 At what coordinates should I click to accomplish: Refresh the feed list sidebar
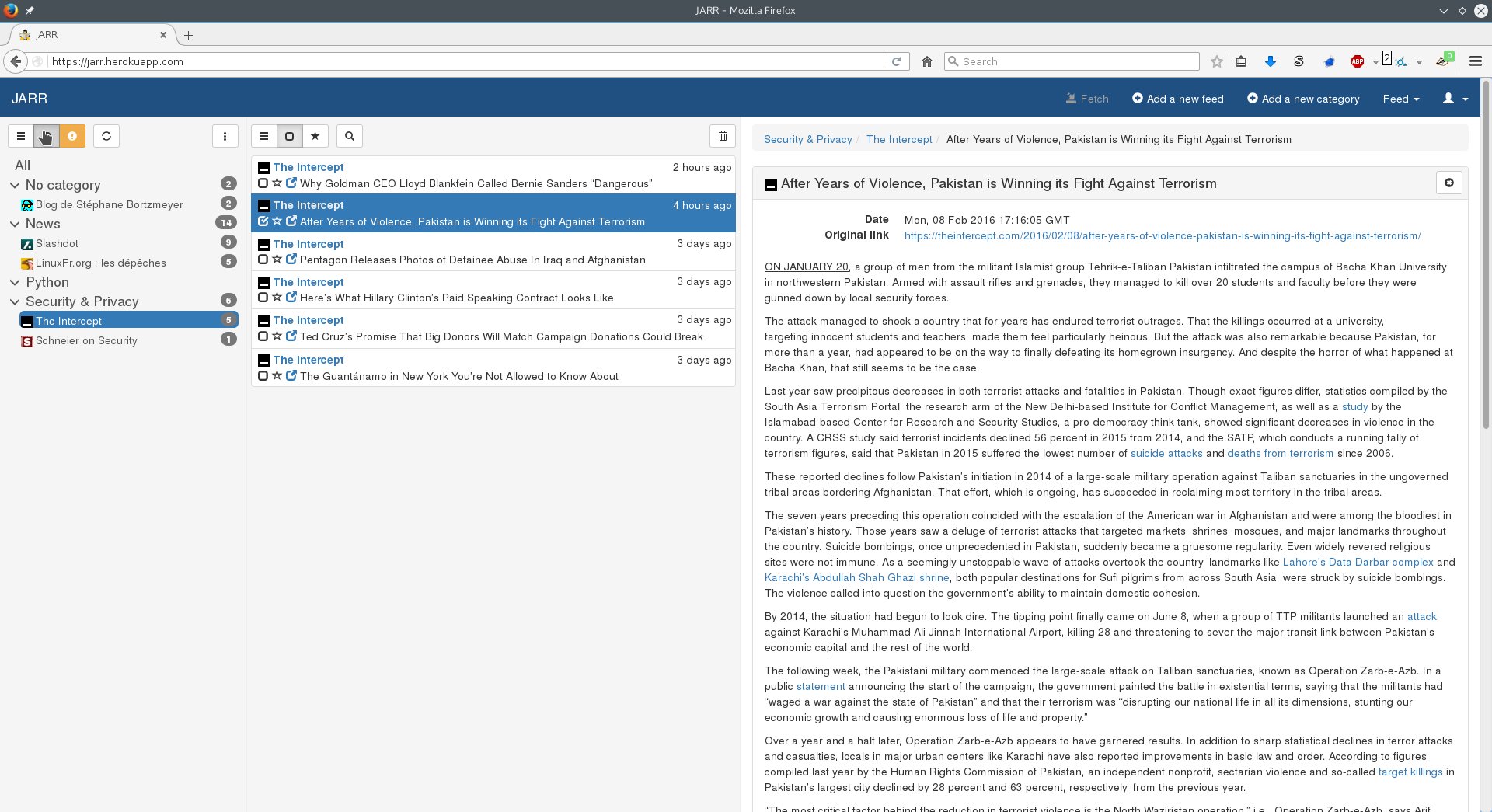coord(106,136)
